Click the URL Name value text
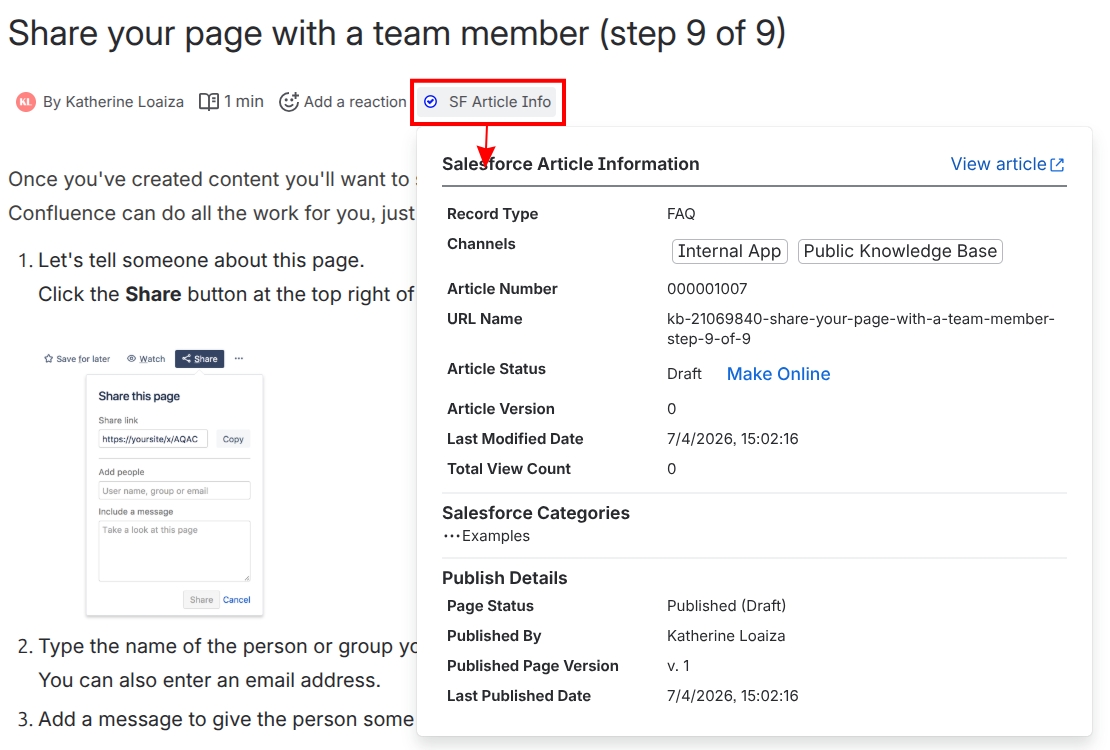1110x750 pixels. (860, 329)
